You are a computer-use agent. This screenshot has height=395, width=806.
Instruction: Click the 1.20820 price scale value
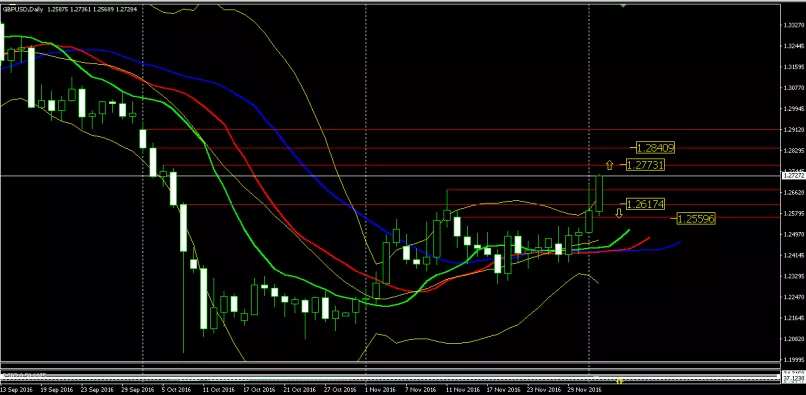[794, 338]
